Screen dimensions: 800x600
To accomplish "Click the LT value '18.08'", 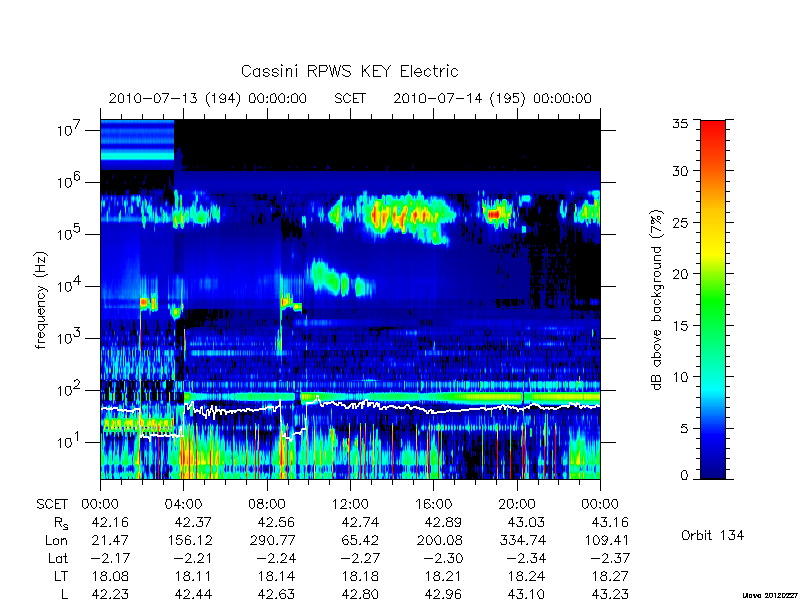I will (x=110, y=576).
